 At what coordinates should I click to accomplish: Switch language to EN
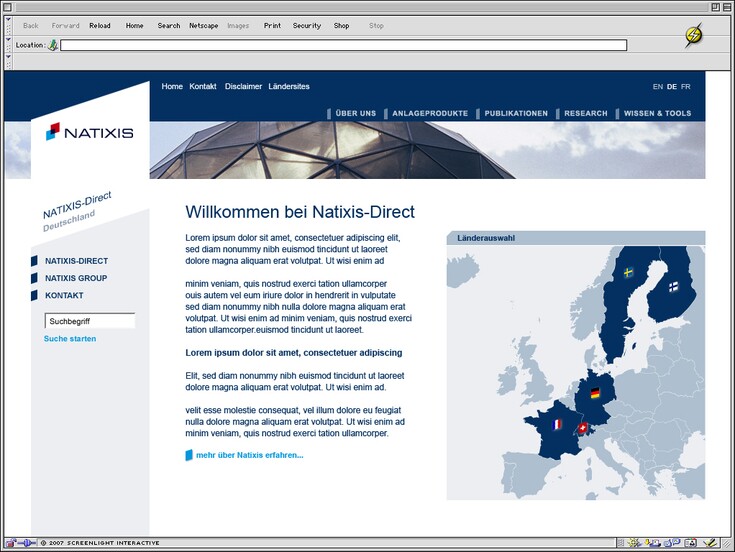pos(658,87)
